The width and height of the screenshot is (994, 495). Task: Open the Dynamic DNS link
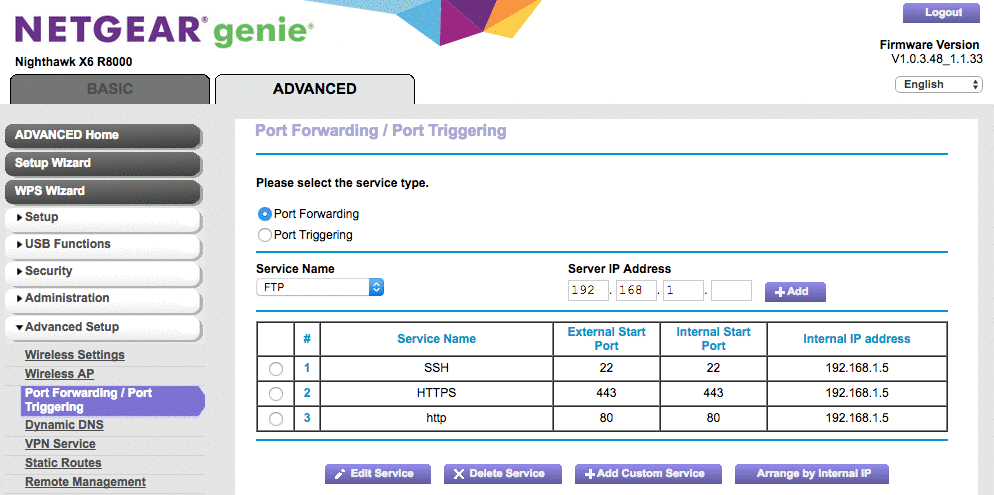[64, 425]
